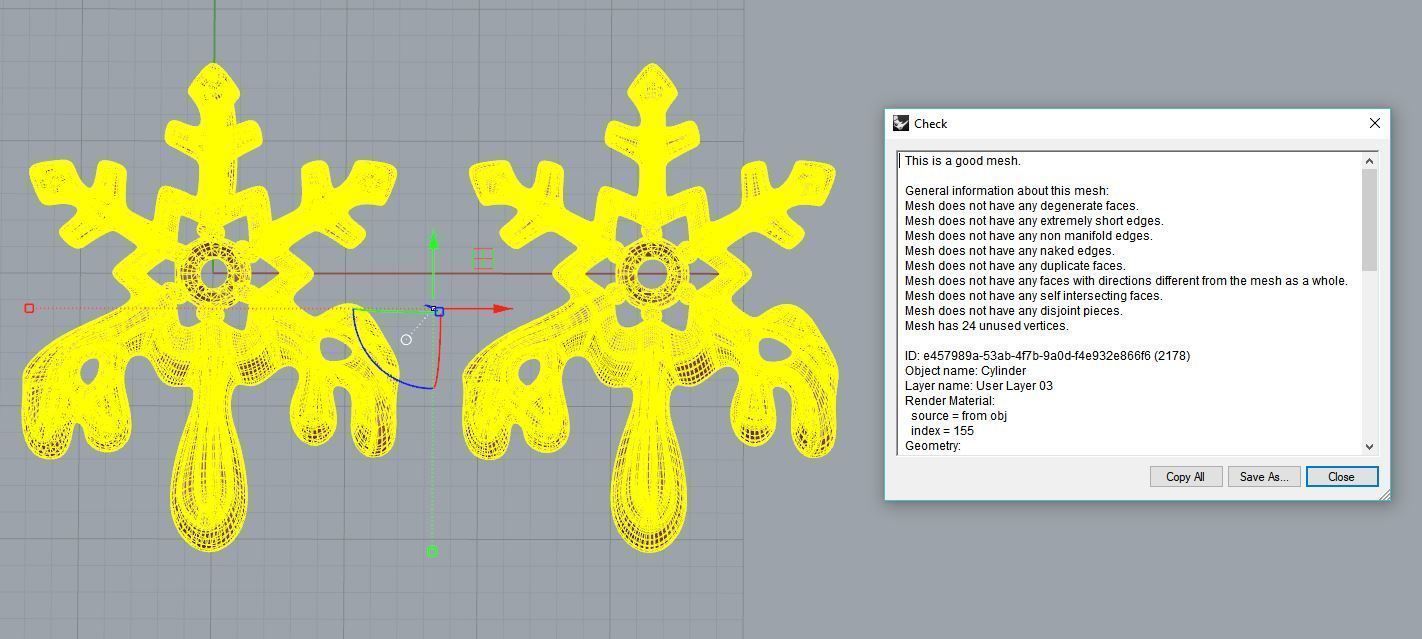Click the Copy All button

pos(1185,477)
